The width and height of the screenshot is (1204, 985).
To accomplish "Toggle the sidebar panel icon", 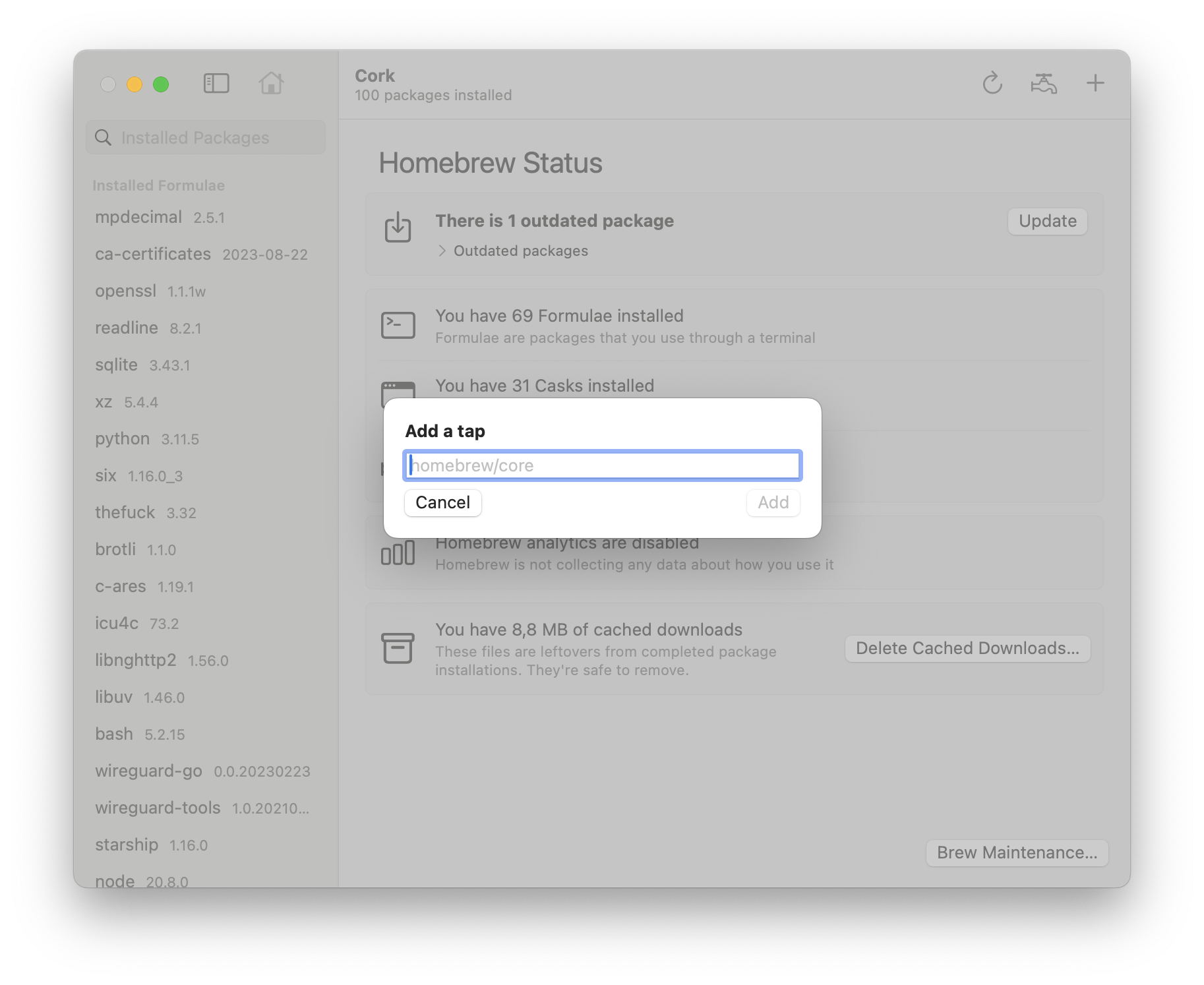I will [216, 84].
